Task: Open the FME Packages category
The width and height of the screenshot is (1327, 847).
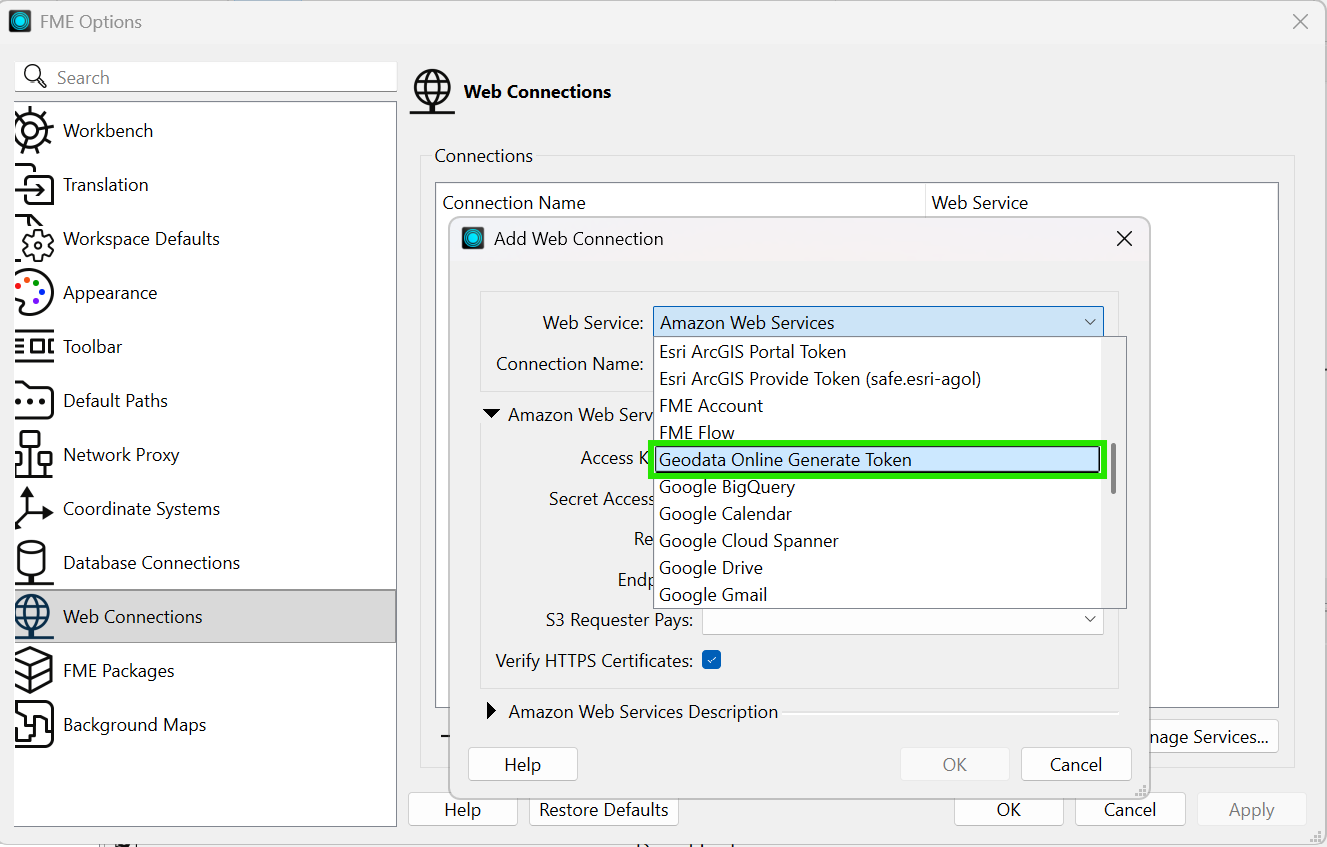Action: tap(205, 671)
